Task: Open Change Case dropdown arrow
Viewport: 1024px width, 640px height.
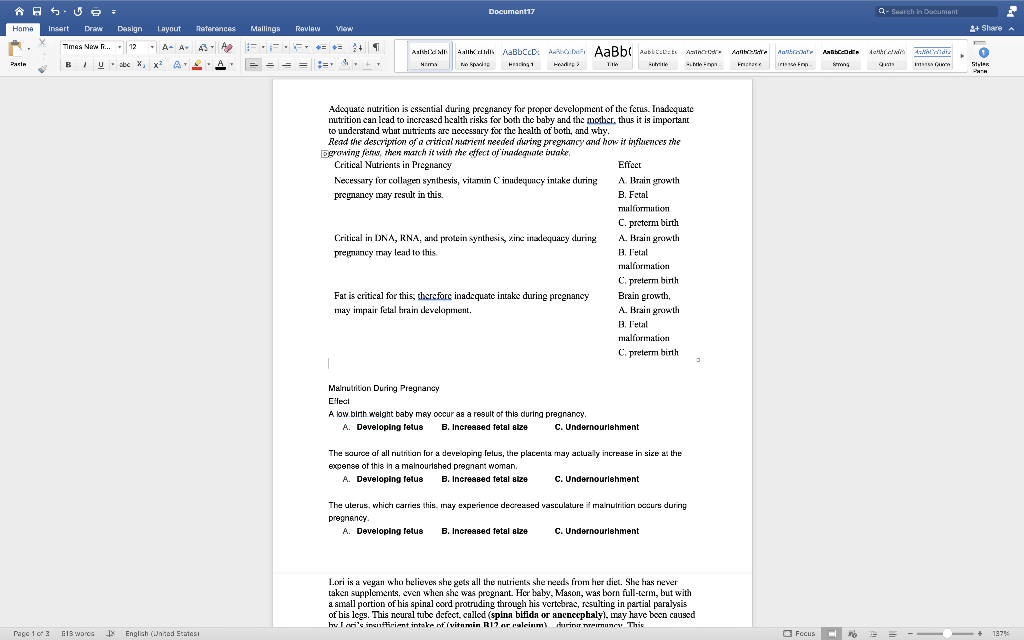Action: pyautogui.click(x=212, y=47)
